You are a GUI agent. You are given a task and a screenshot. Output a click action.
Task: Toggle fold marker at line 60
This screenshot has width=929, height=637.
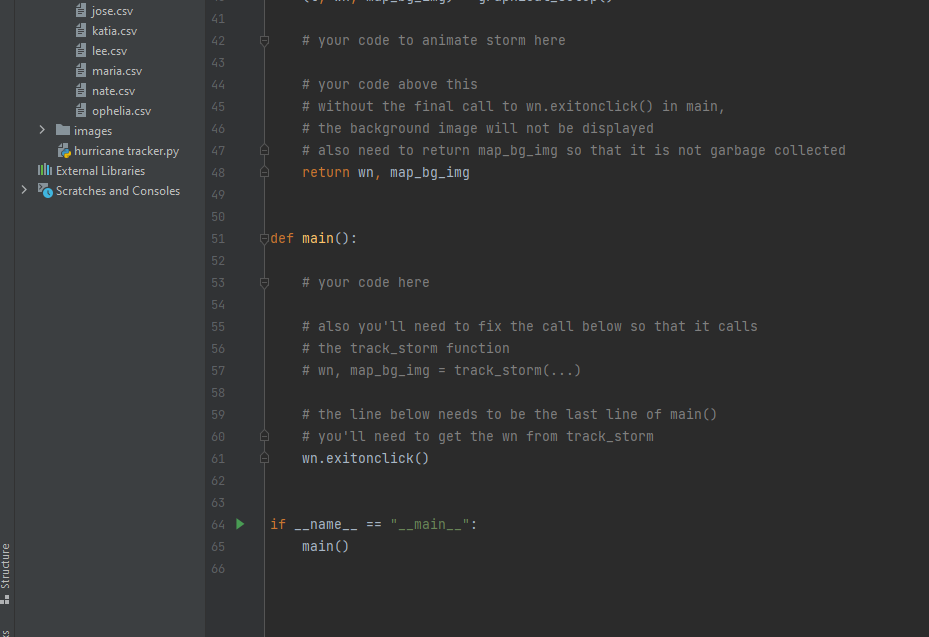click(x=264, y=437)
